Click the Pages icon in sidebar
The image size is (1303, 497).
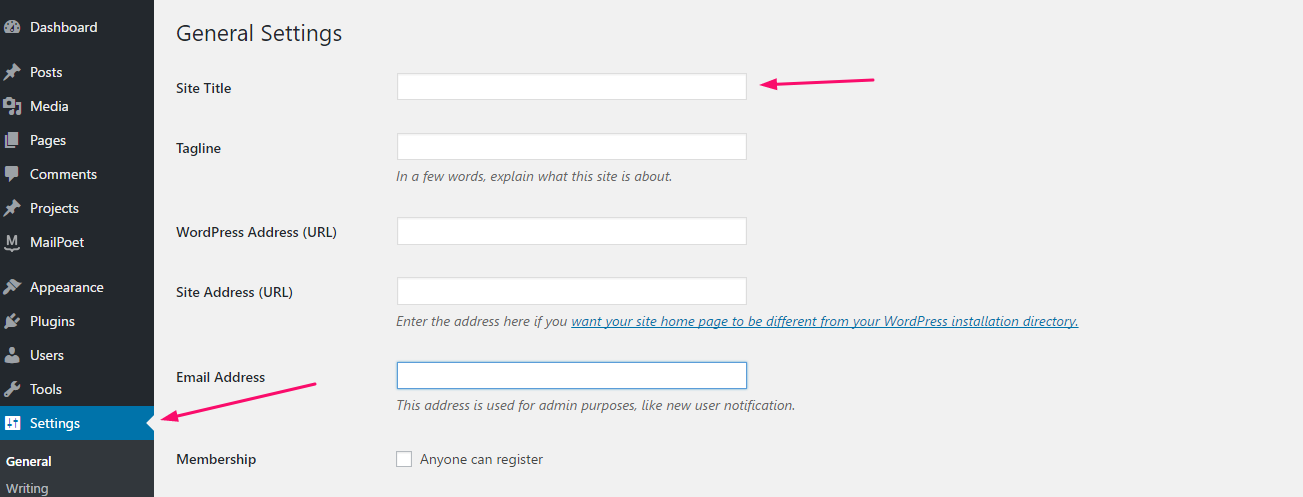click(12, 140)
